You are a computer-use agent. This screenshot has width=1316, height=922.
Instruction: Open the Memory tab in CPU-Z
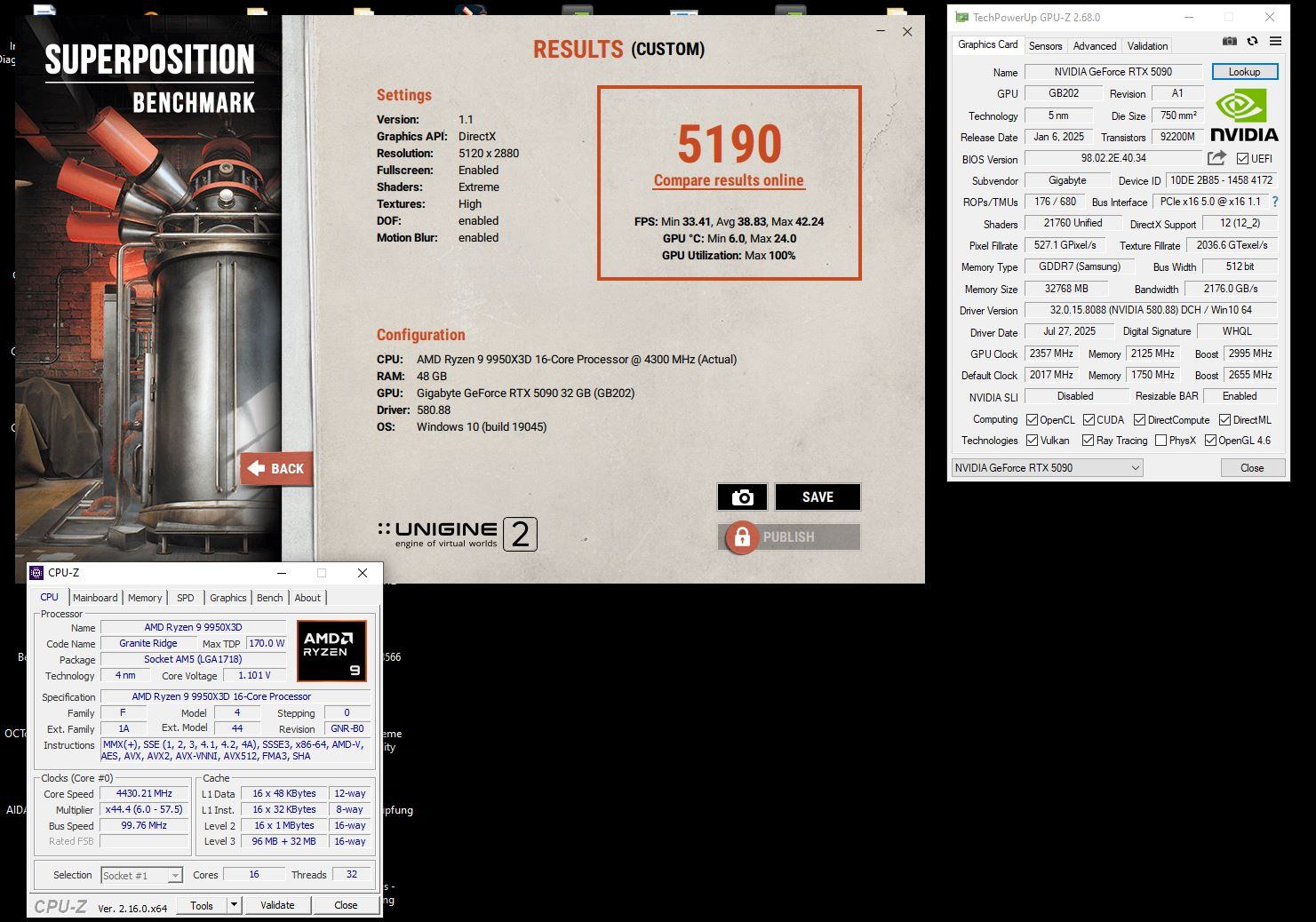145,598
